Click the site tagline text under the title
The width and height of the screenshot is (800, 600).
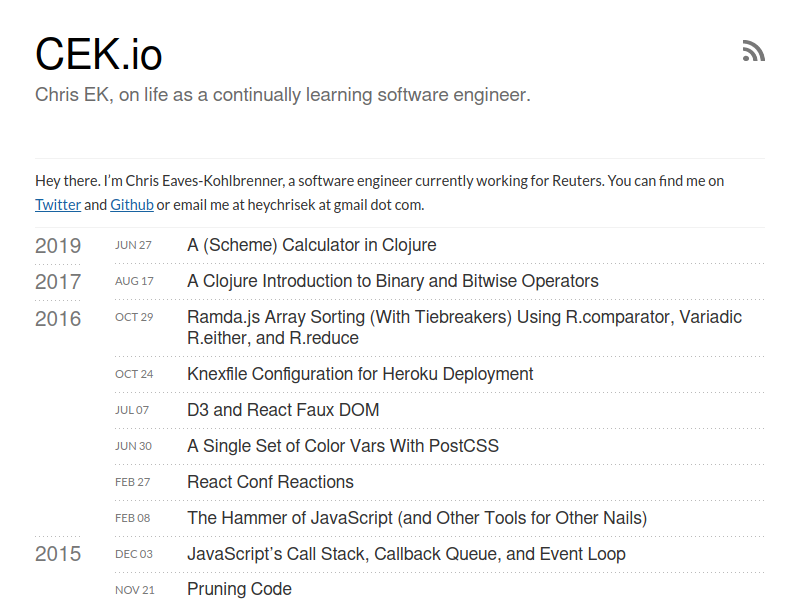coord(283,95)
